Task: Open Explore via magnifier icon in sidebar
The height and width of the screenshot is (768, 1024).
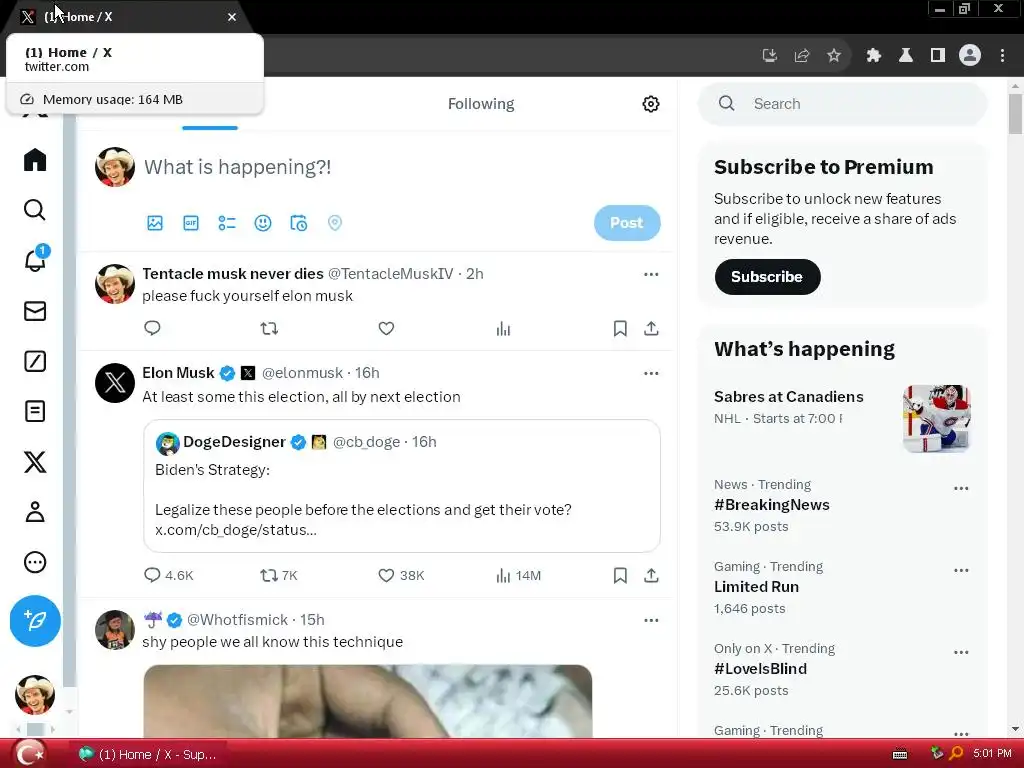Action: coord(35,210)
